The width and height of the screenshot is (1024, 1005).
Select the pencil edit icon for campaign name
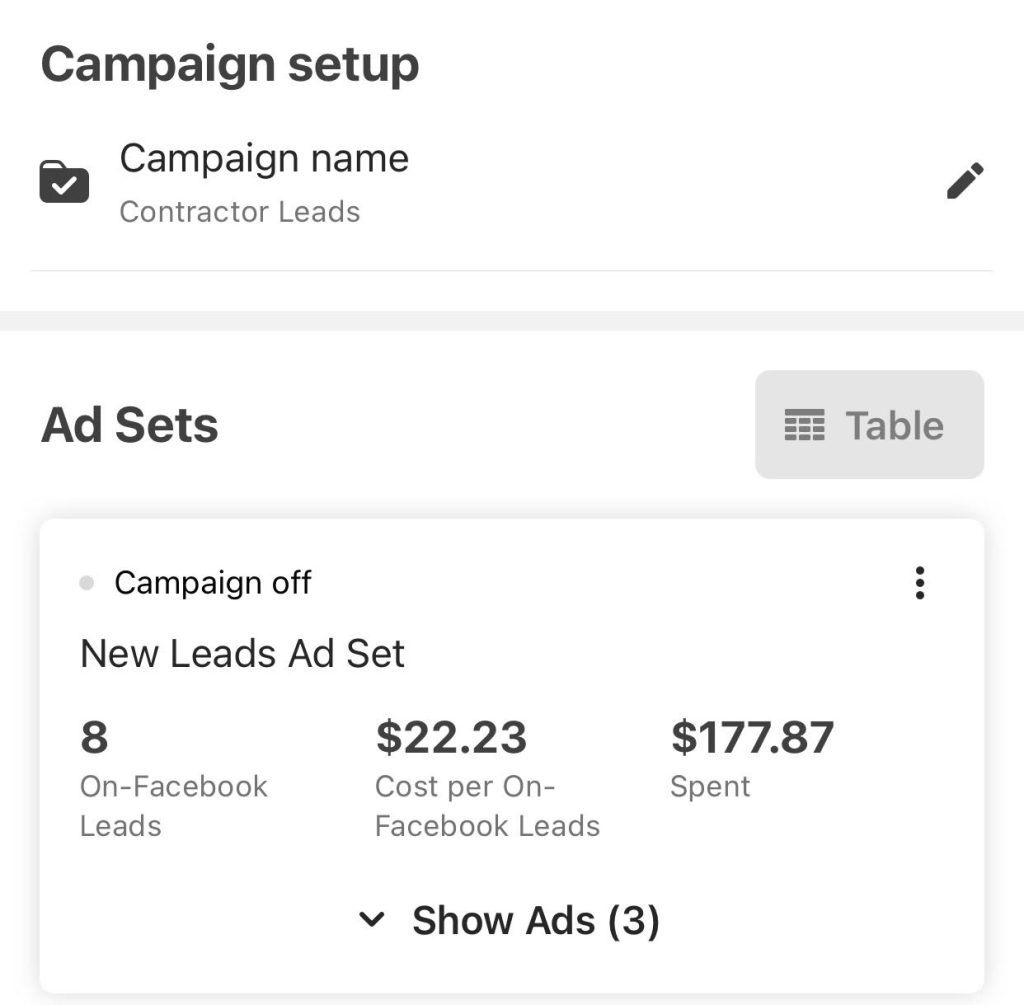(965, 181)
